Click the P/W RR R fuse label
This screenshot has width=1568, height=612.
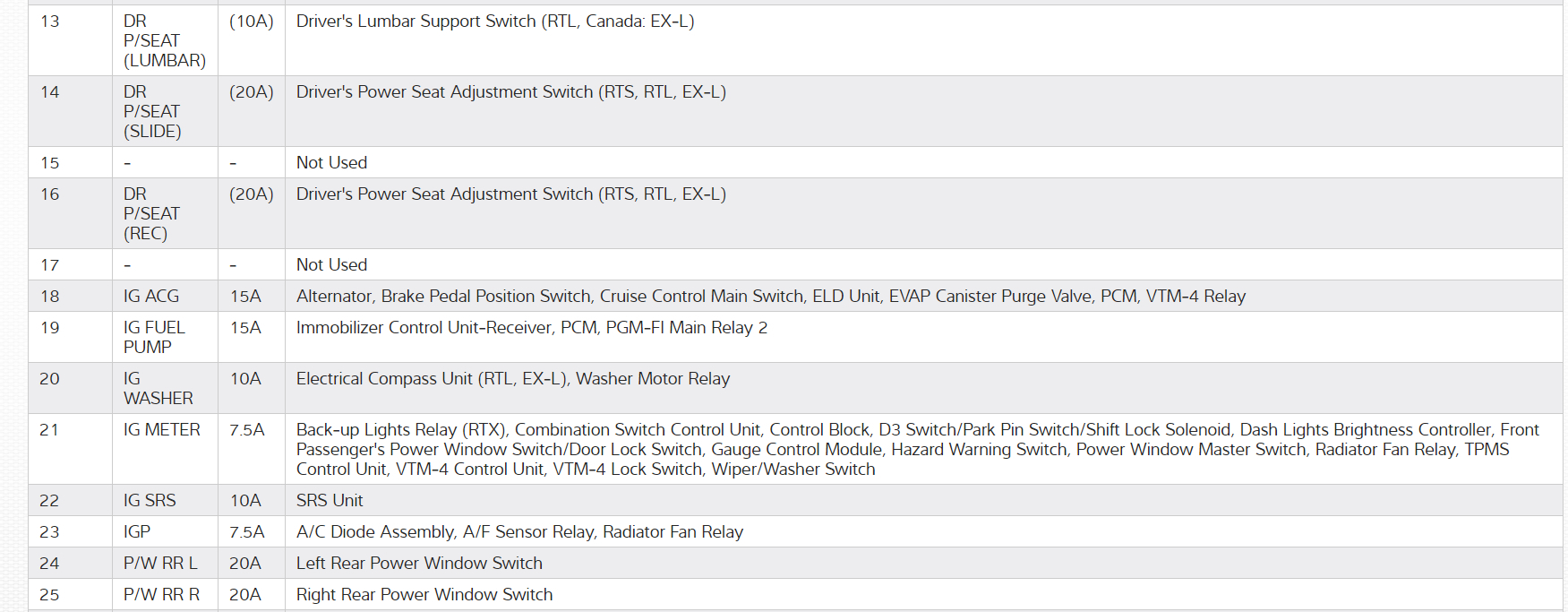click(x=161, y=595)
